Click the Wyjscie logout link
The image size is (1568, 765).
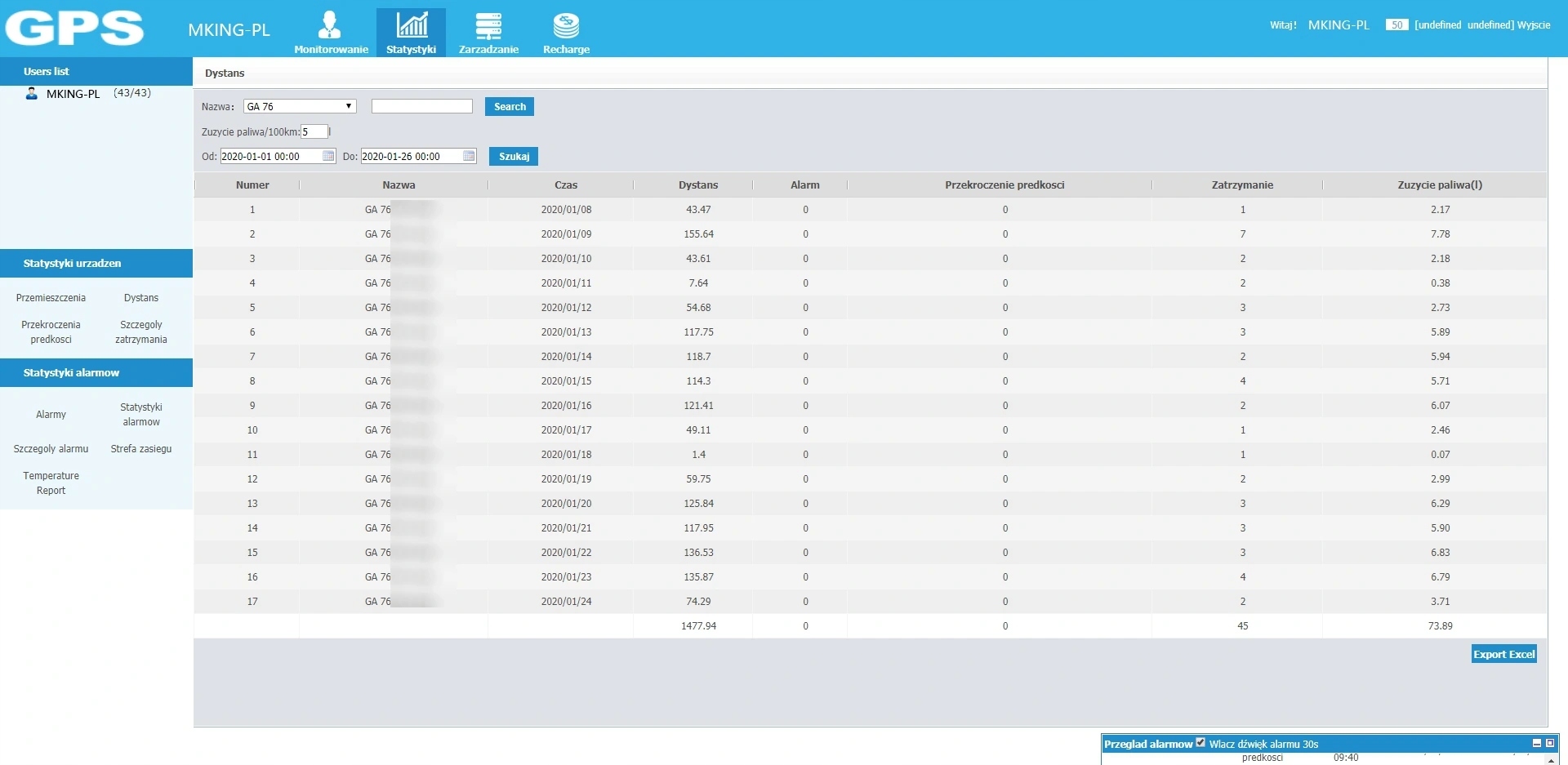pos(1534,25)
